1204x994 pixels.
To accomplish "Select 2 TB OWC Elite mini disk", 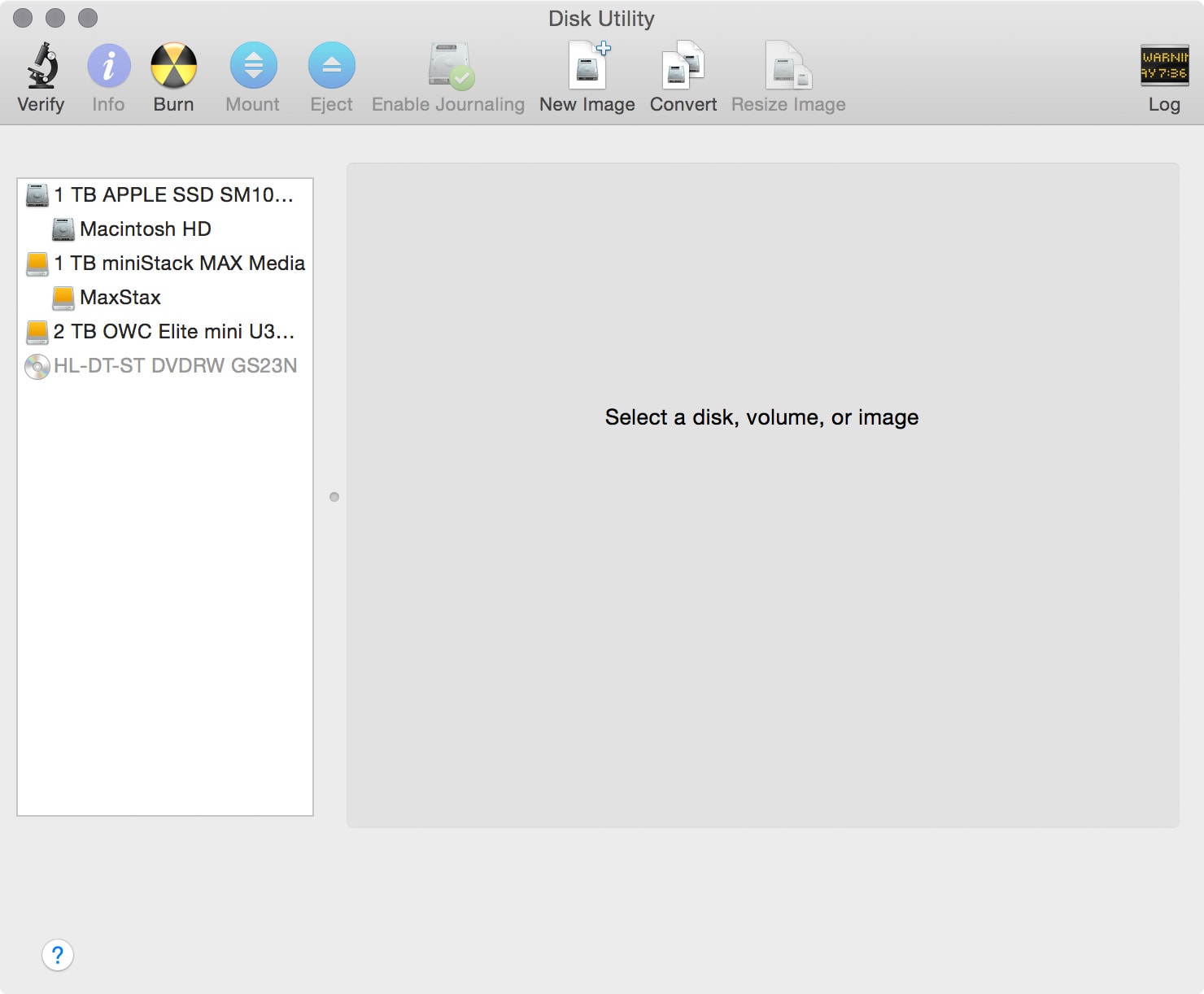I will pyautogui.click(x=173, y=332).
